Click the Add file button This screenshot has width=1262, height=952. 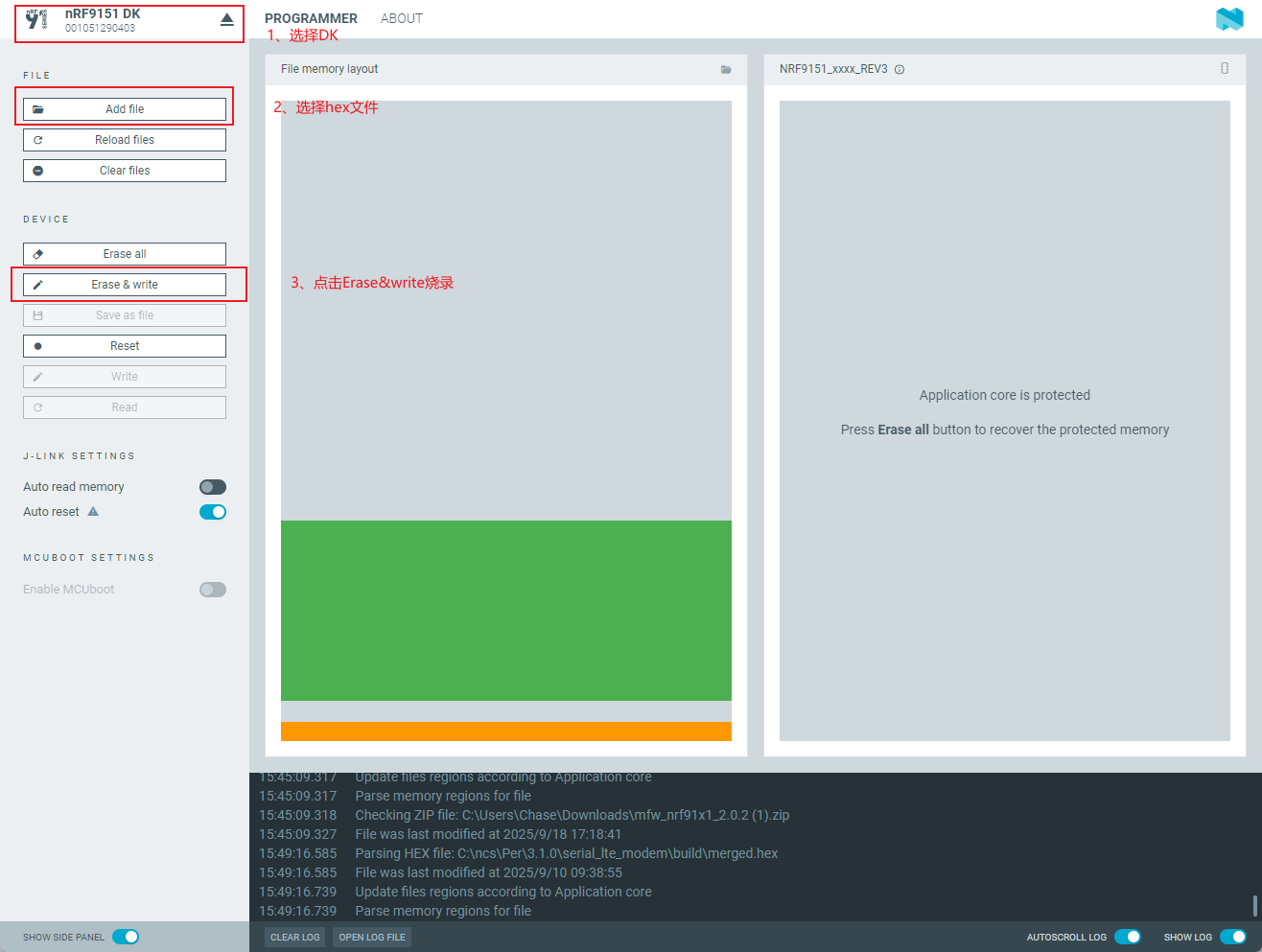click(125, 109)
